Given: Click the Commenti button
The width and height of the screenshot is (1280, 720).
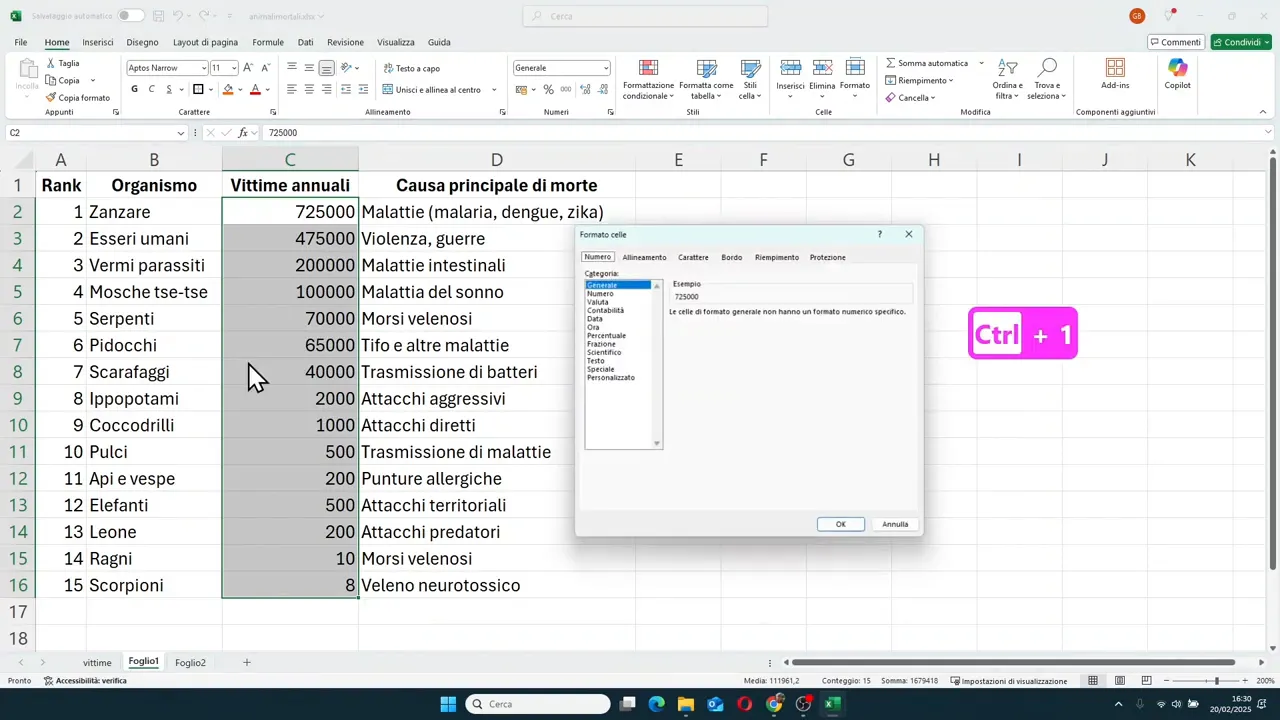Looking at the screenshot, I should [x=1175, y=42].
